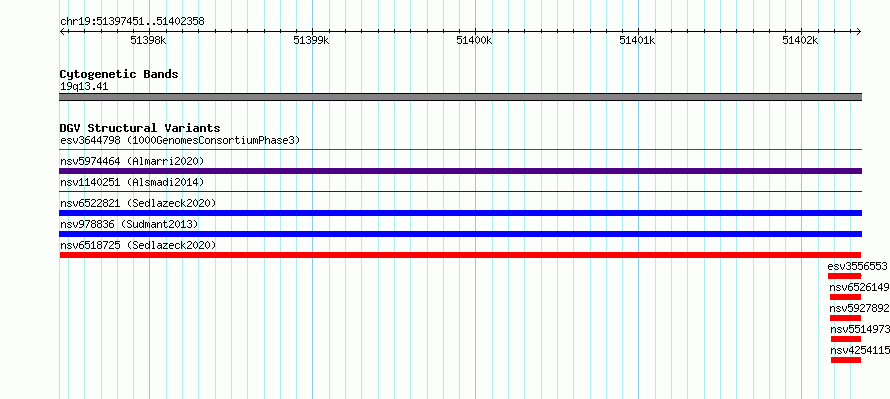The width and height of the screenshot is (890, 399).
Task: Click the esv3556553 label text
Action: [x=857, y=266]
